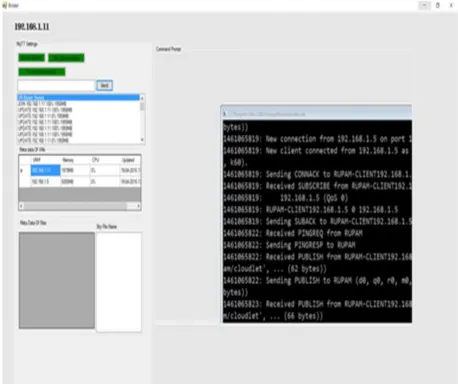Click console line ending '(62 bytes))'
The image size is (458, 384).
click(x=275, y=269)
